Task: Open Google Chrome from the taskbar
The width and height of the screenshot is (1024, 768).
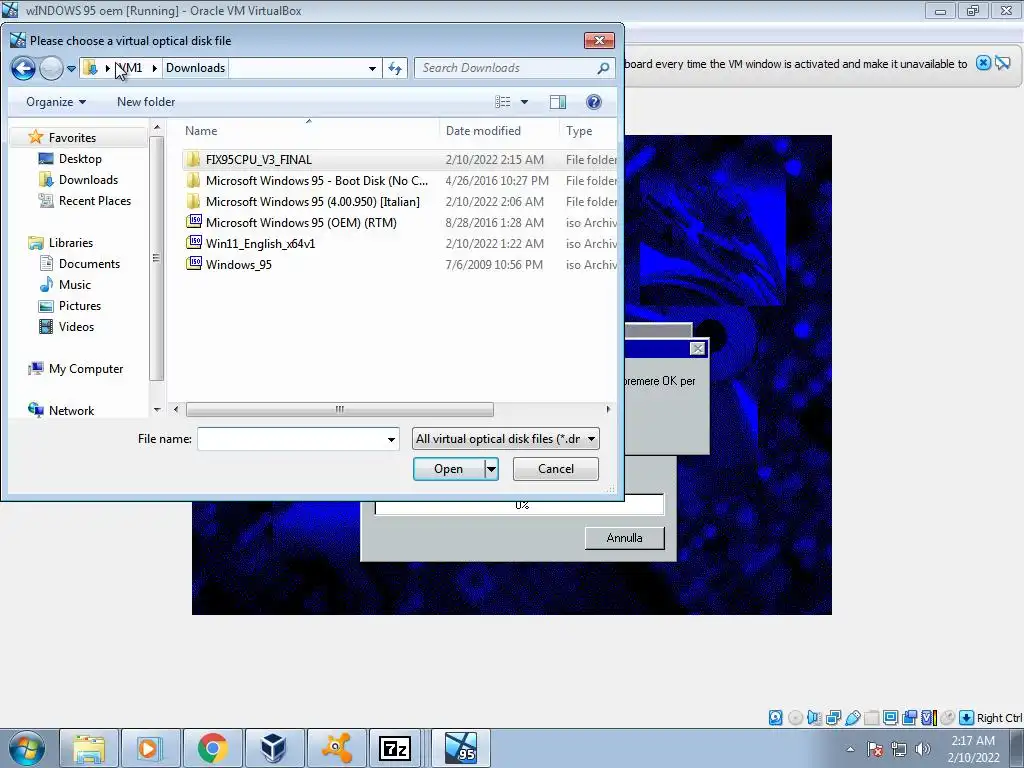Action: point(212,748)
